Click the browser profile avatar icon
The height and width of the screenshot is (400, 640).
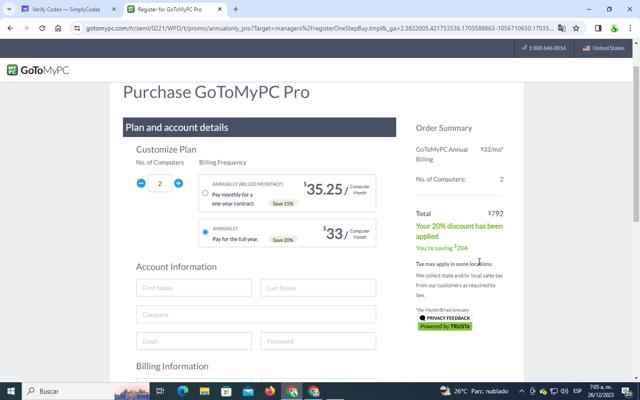coord(614,28)
